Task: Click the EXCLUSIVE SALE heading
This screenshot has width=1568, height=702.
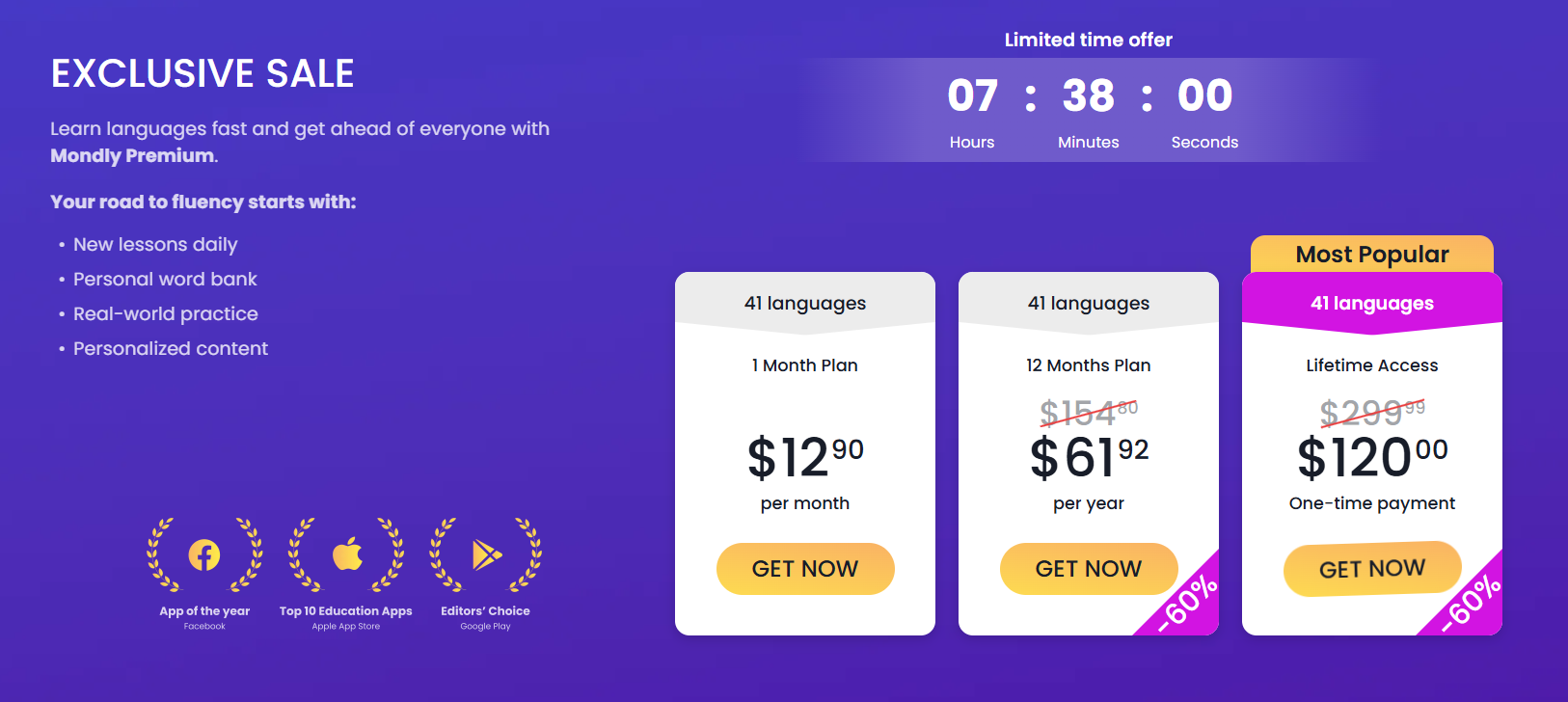Action: (x=203, y=73)
